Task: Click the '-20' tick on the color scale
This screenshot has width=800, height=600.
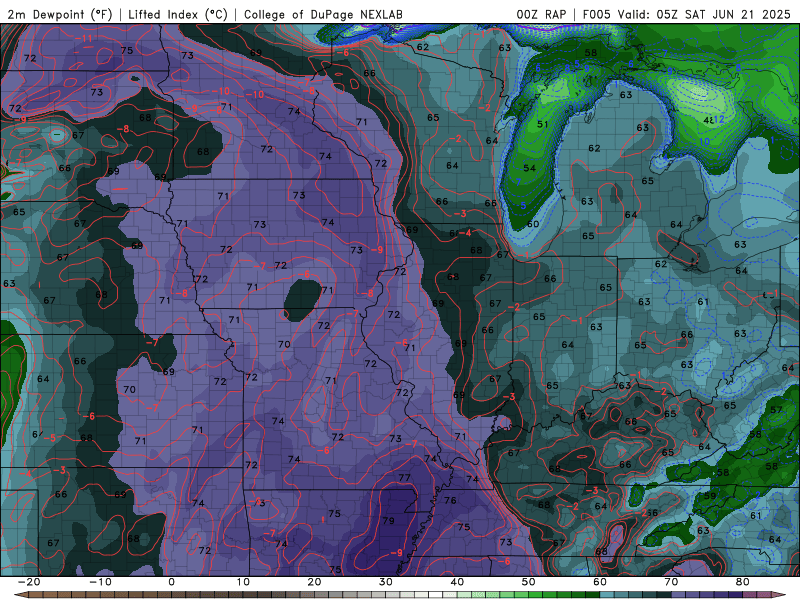Action: [29, 582]
